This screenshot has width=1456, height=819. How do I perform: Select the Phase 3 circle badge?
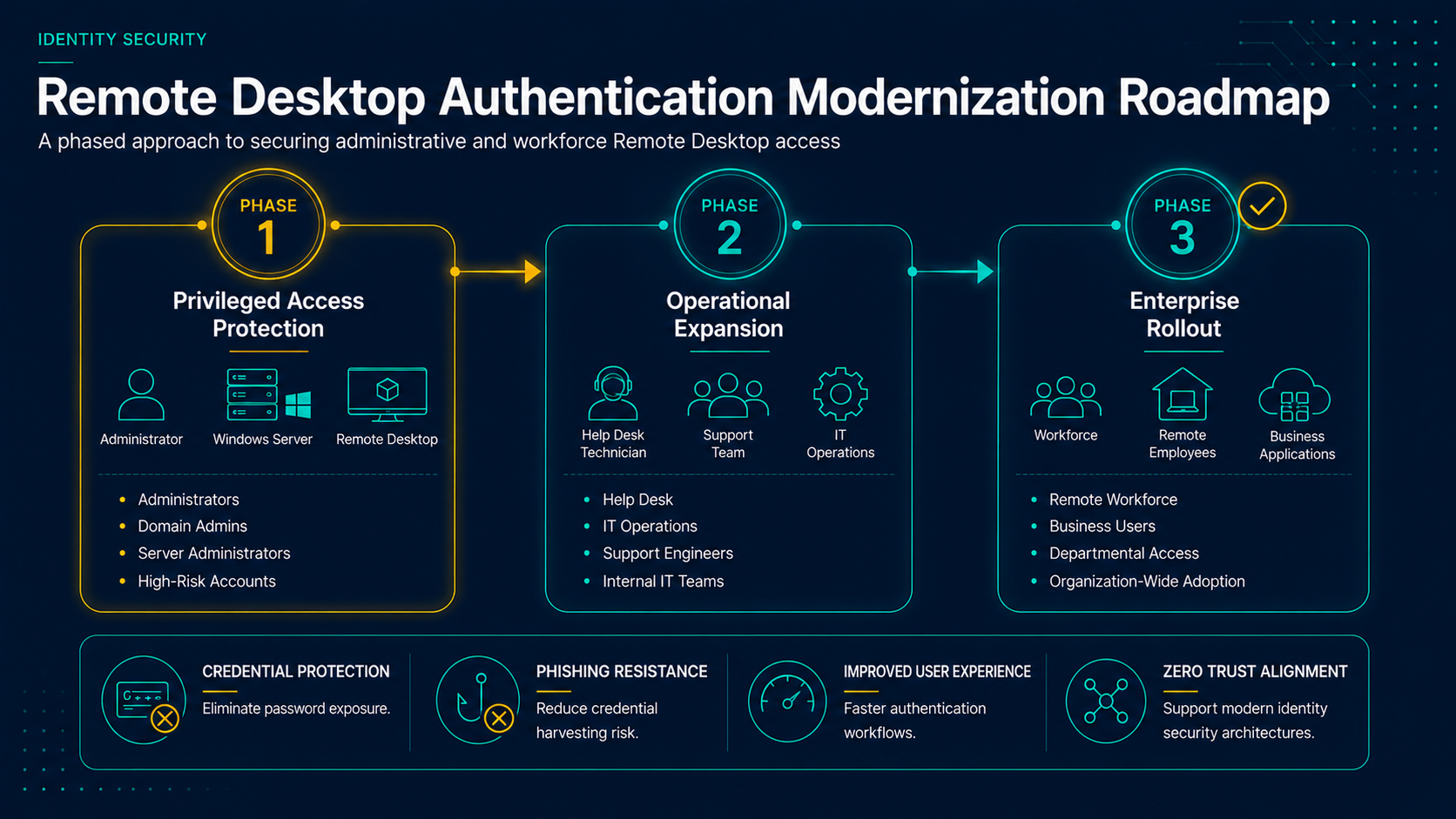(x=1182, y=225)
